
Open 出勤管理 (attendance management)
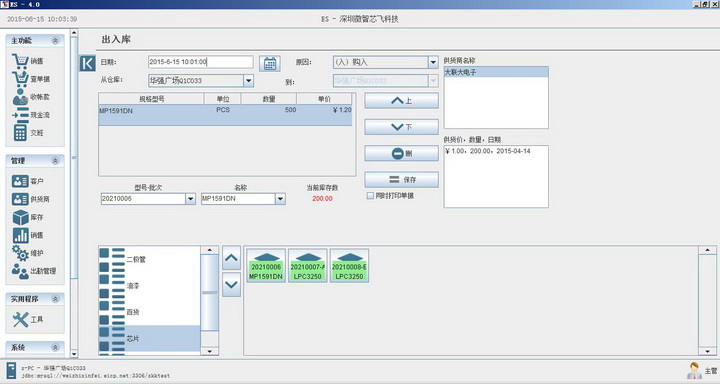click(x=34, y=271)
